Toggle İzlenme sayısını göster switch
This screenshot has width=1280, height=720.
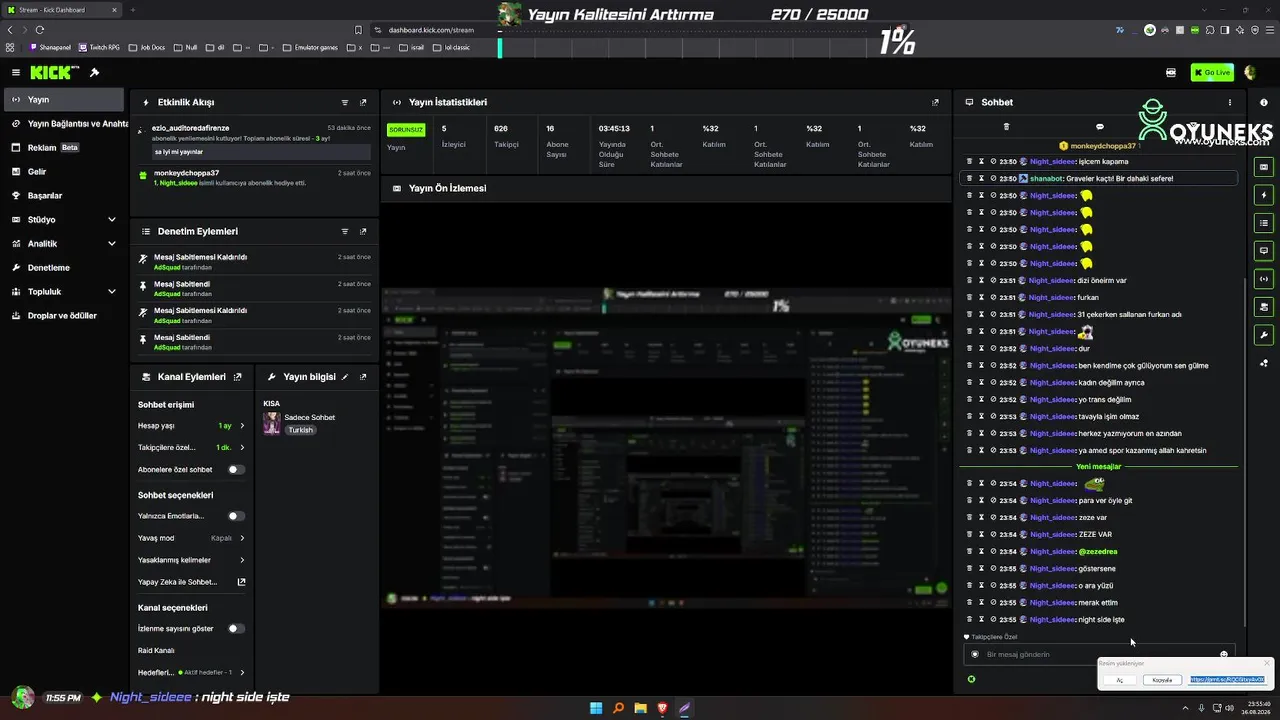coord(236,628)
